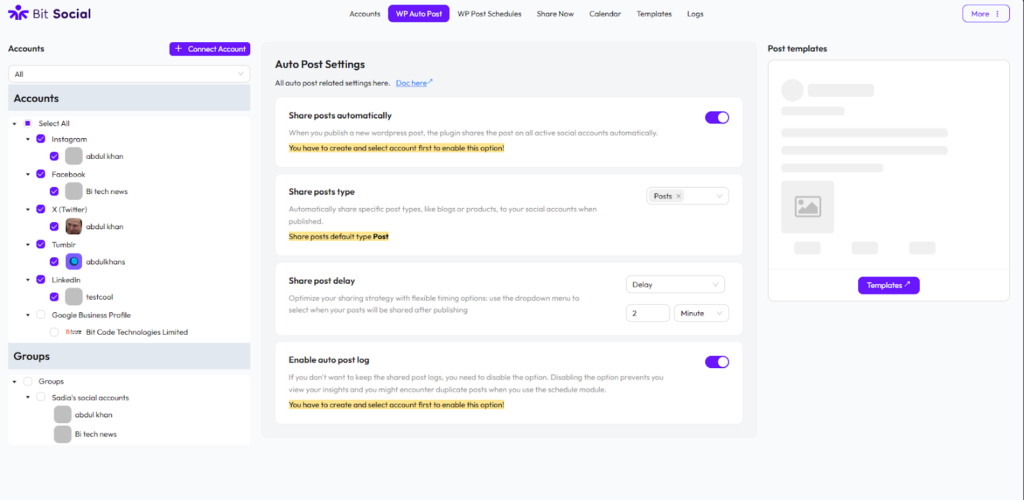
Task: Click the Connect Account button
Action: [x=209, y=48]
